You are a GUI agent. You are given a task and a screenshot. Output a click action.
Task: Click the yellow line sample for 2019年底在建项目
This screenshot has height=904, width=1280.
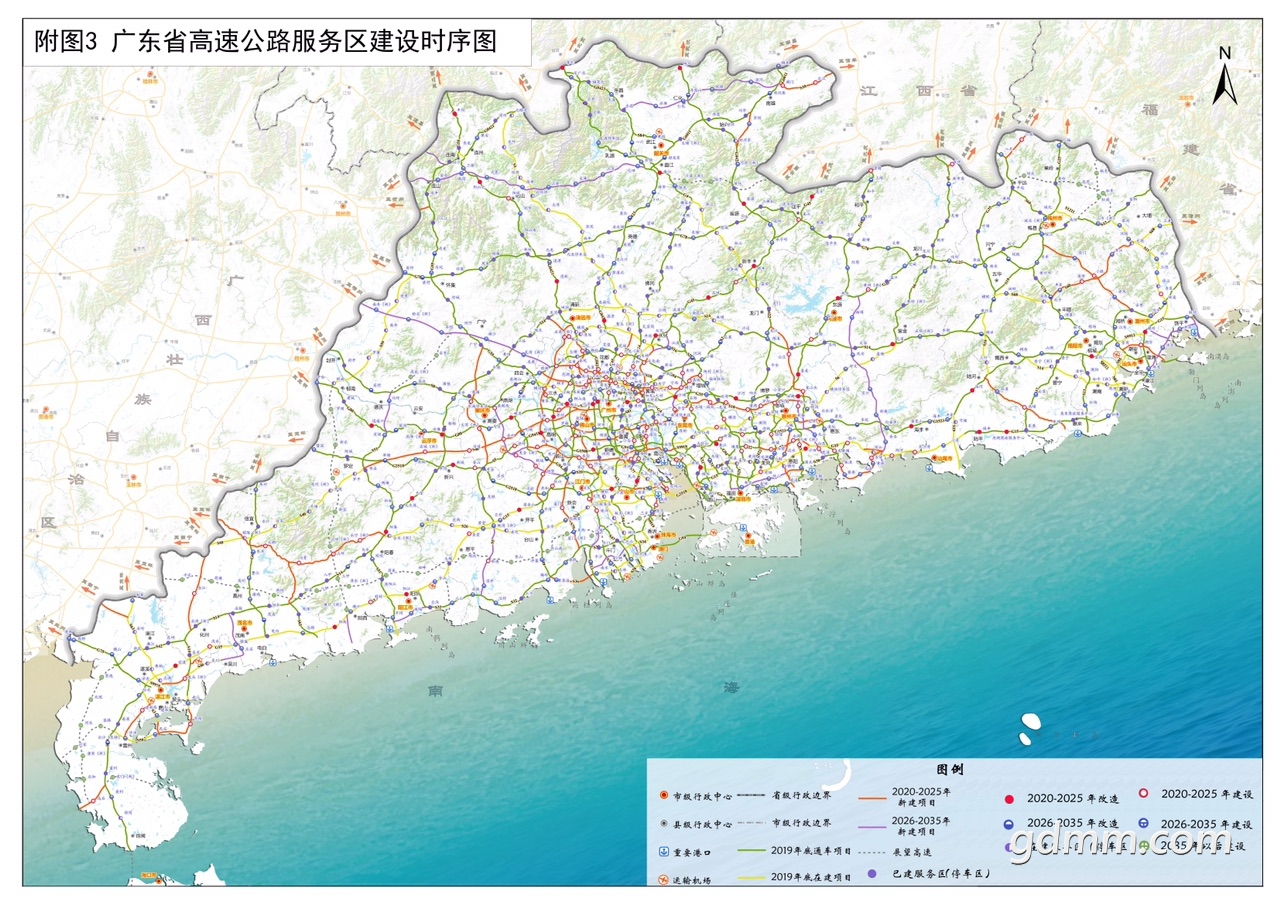[x=751, y=878]
